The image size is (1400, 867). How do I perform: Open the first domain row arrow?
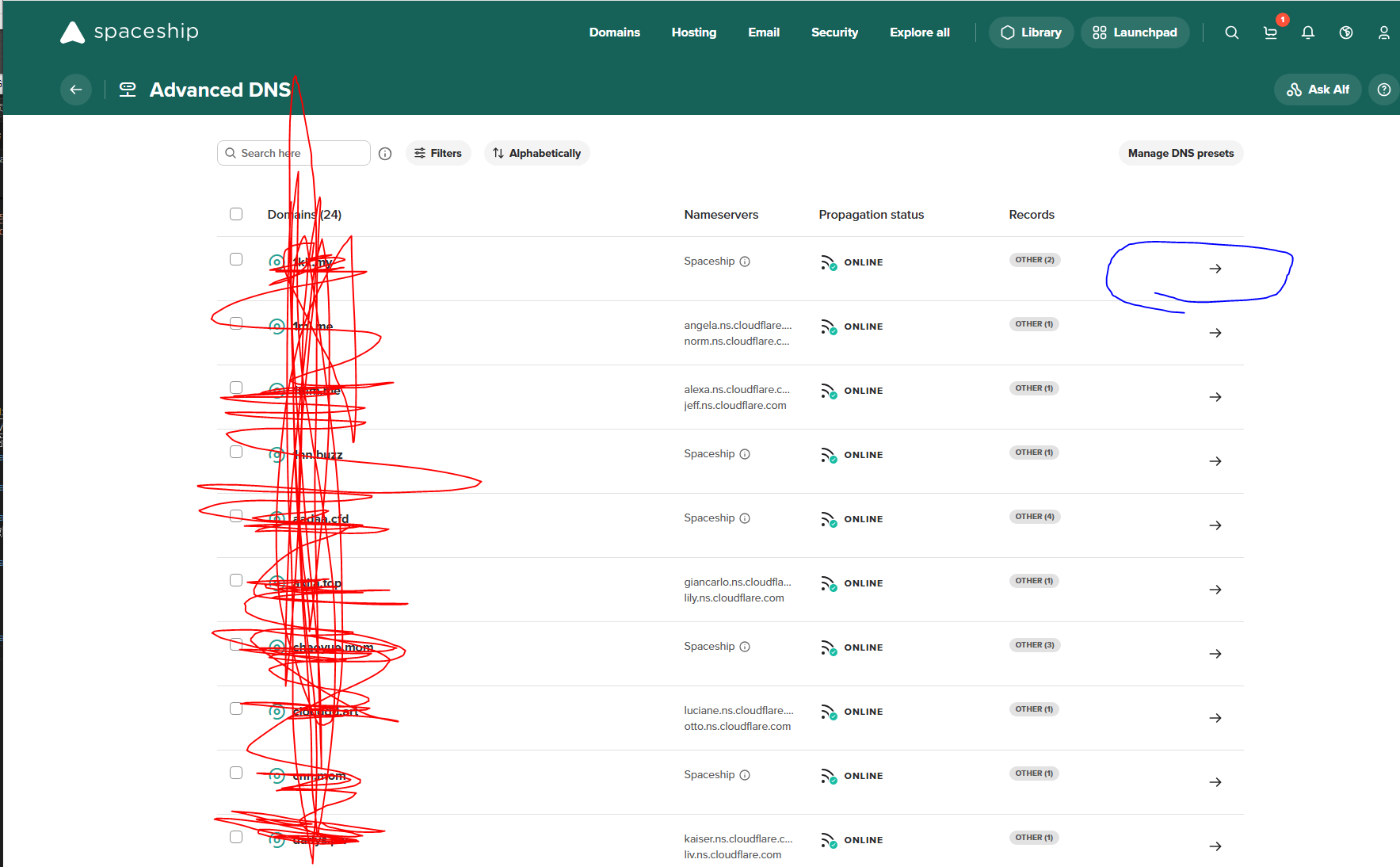click(1215, 269)
